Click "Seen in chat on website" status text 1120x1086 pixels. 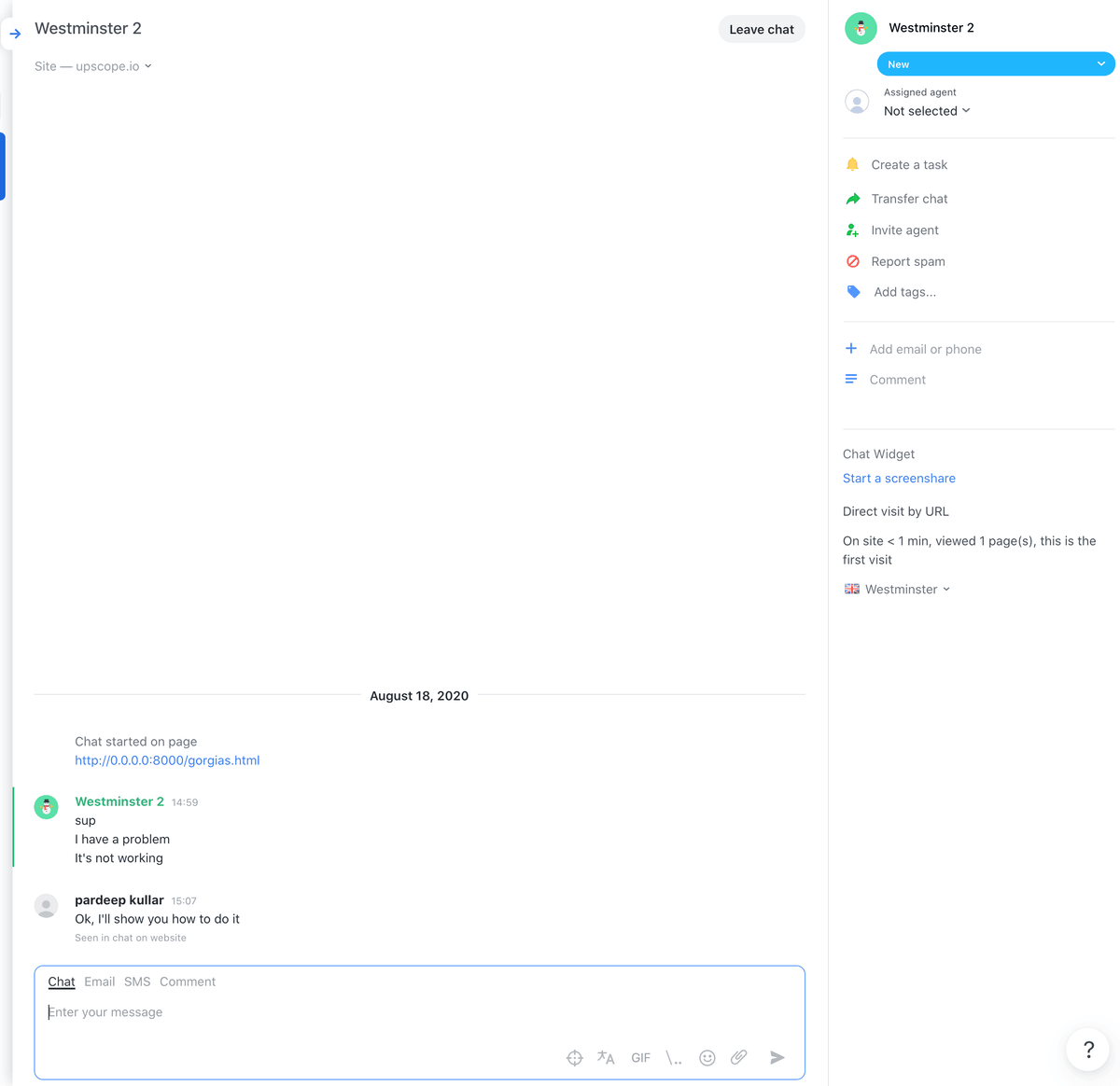coord(131,938)
